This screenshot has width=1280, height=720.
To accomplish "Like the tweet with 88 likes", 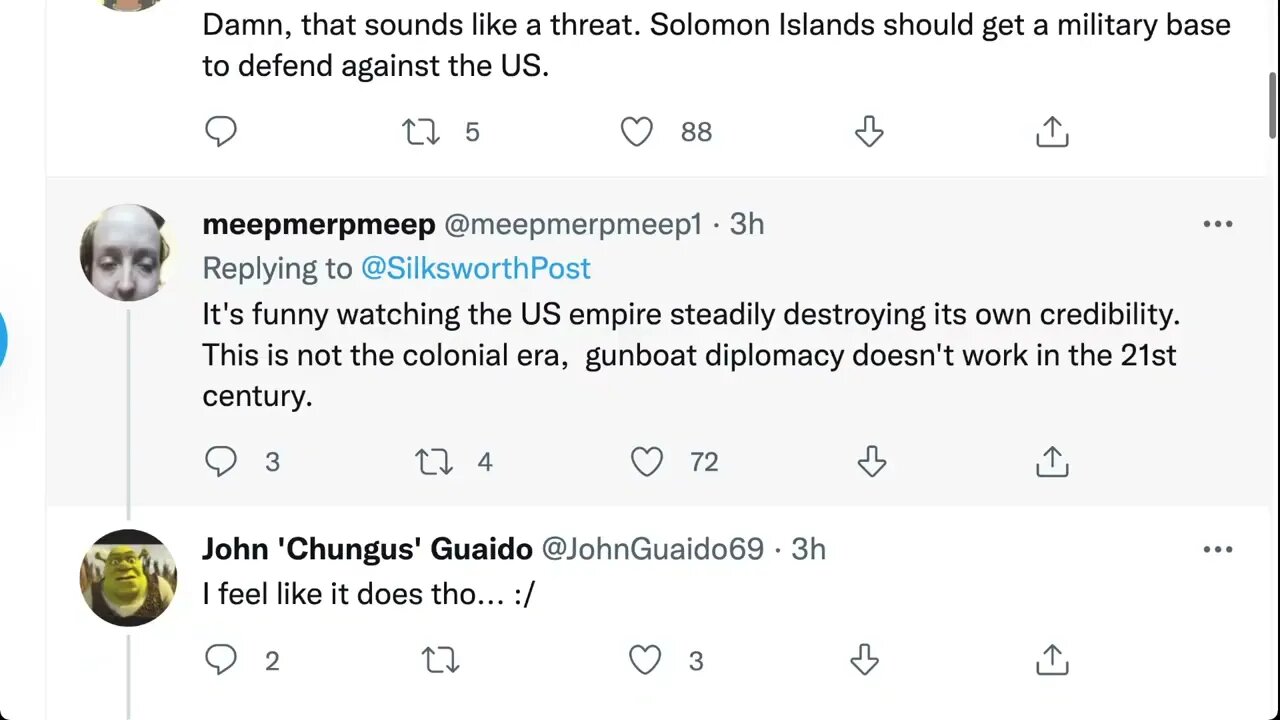I will 637,132.
